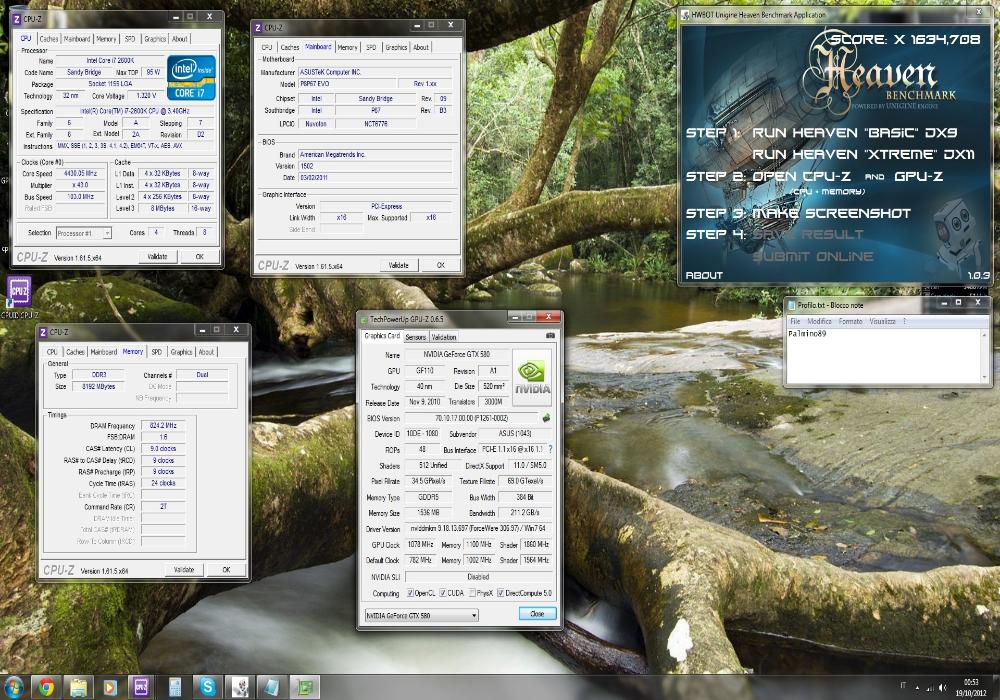Image resolution: width=1000 pixels, height=700 pixels.
Task: Open the Modifica menu in Notepad
Action: (x=819, y=321)
